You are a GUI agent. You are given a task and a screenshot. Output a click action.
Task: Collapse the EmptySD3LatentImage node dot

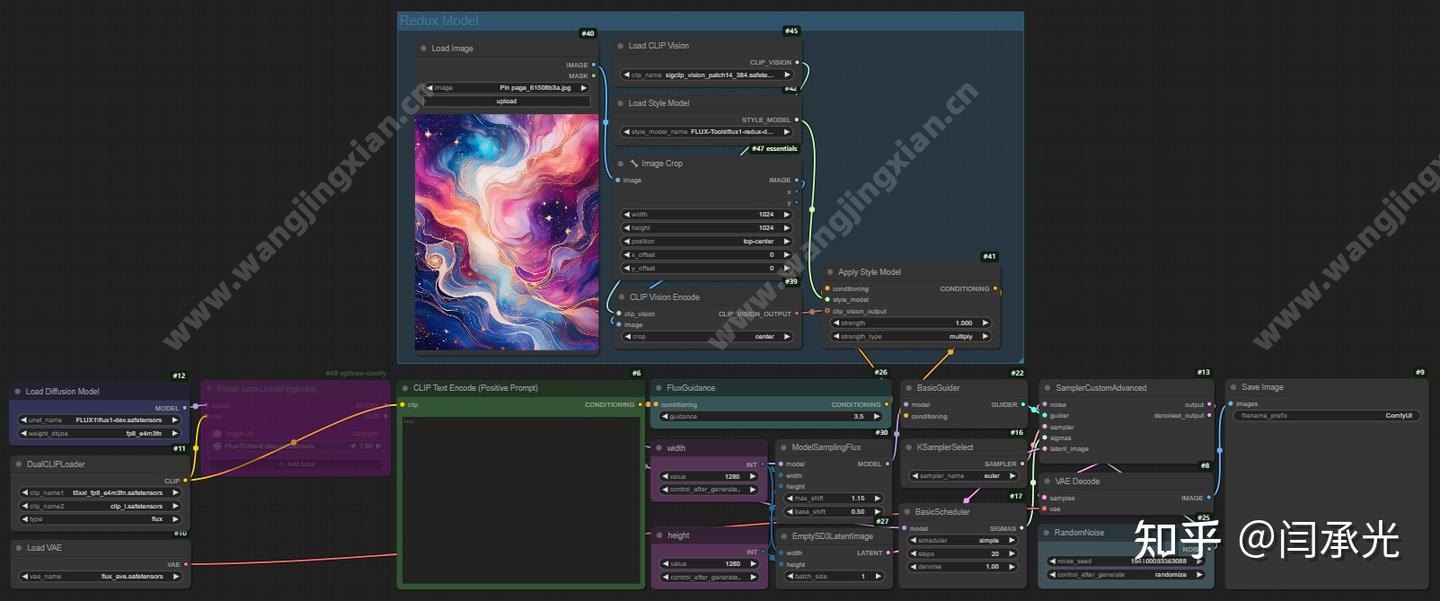(785, 536)
